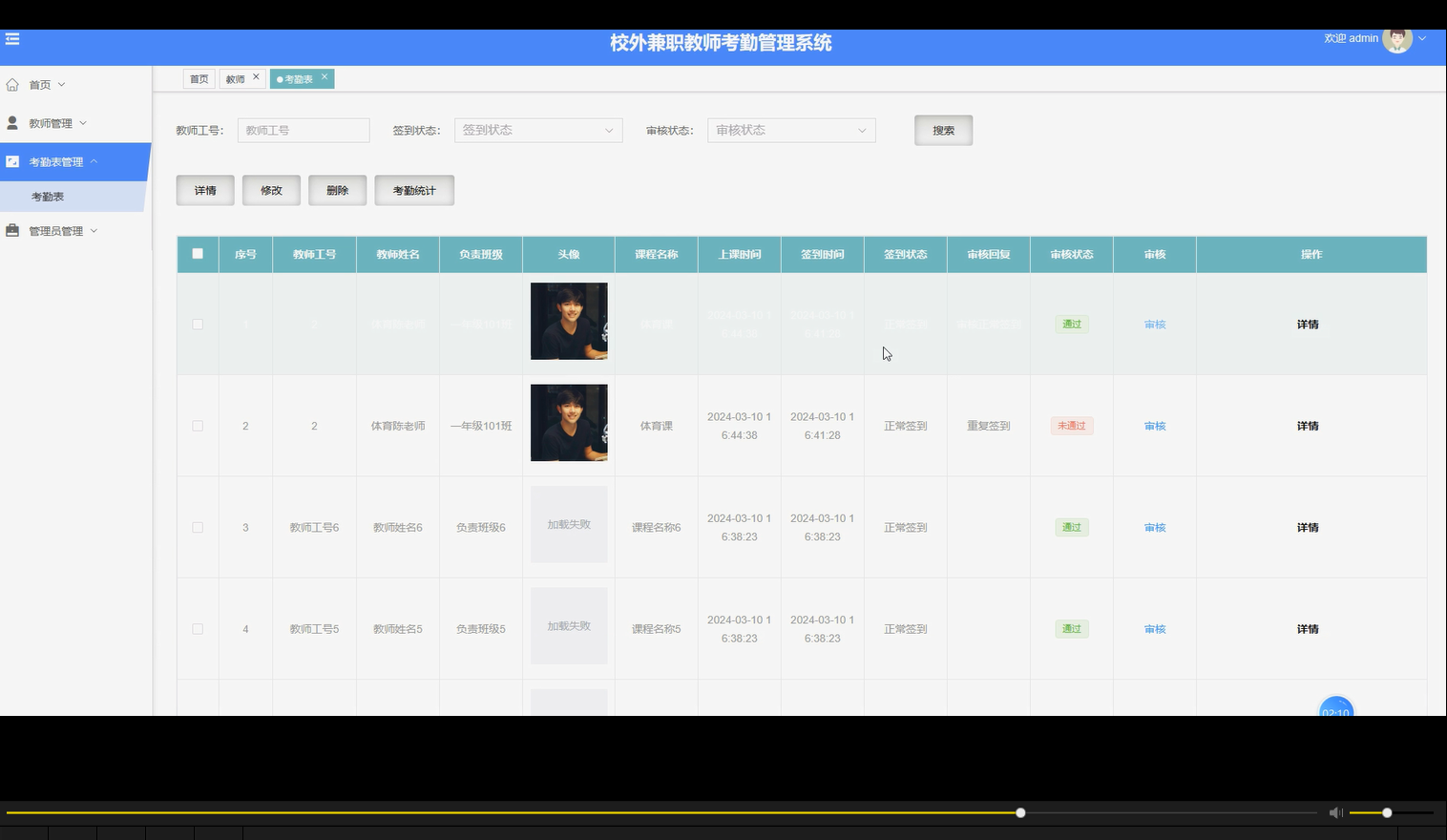Open 详情 in row 1 操作 column
The image size is (1447, 840).
(x=1308, y=325)
